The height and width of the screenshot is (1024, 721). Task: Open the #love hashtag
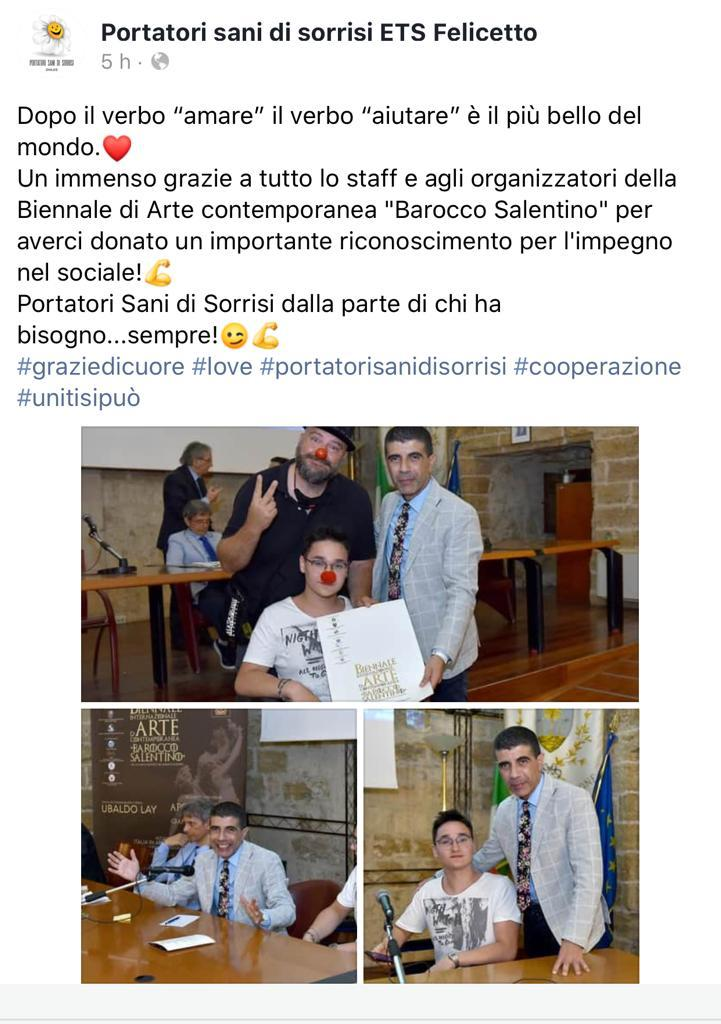tap(222, 366)
